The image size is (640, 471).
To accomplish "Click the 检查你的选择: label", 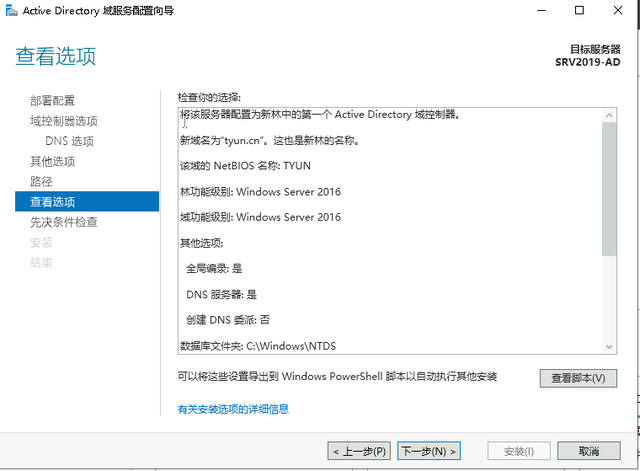I will pyautogui.click(x=209, y=97).
